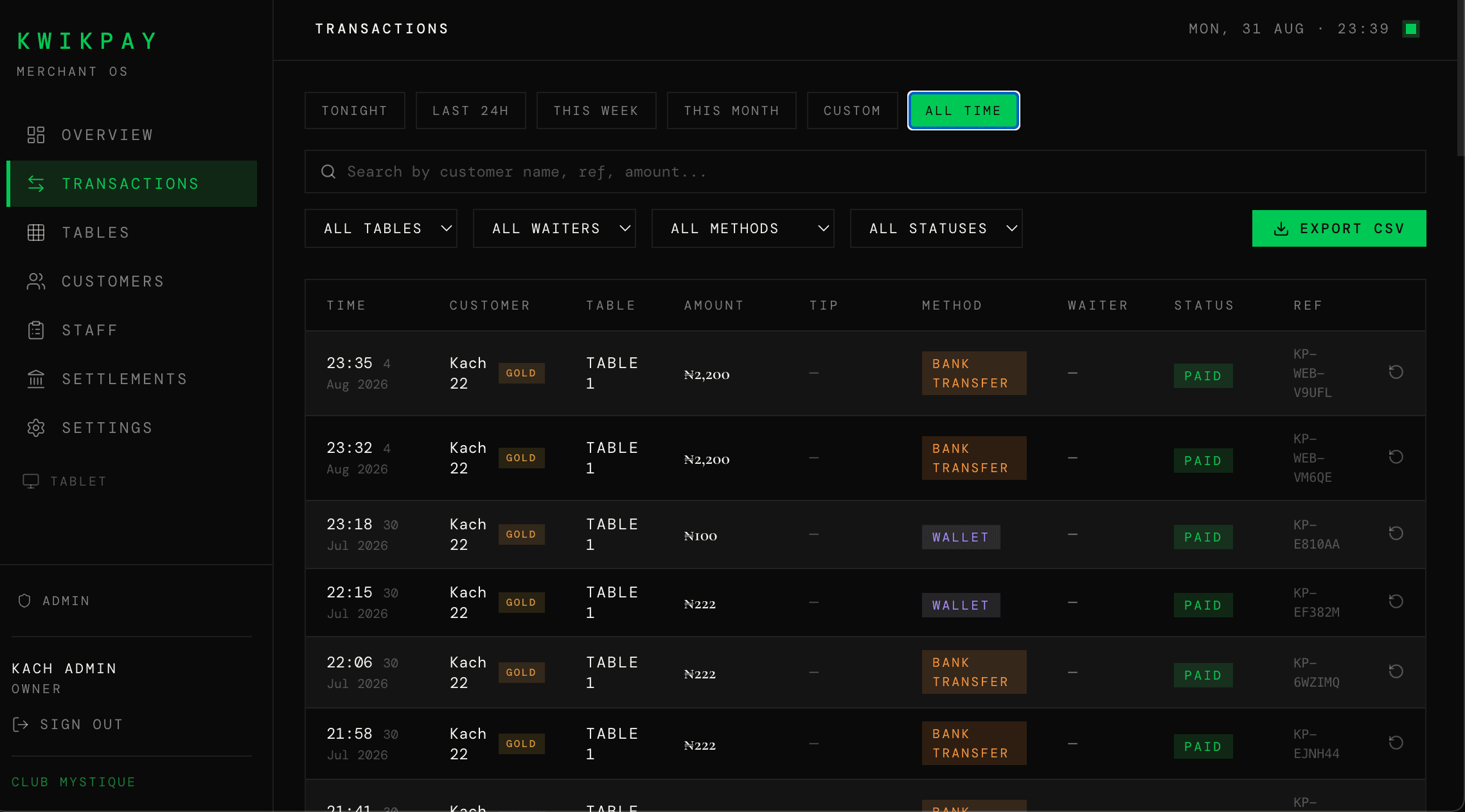The height and width of the screenshot is (812, 1465).
Task: Click the Wallet tag in 23:18 row
Action: point(961,537)
